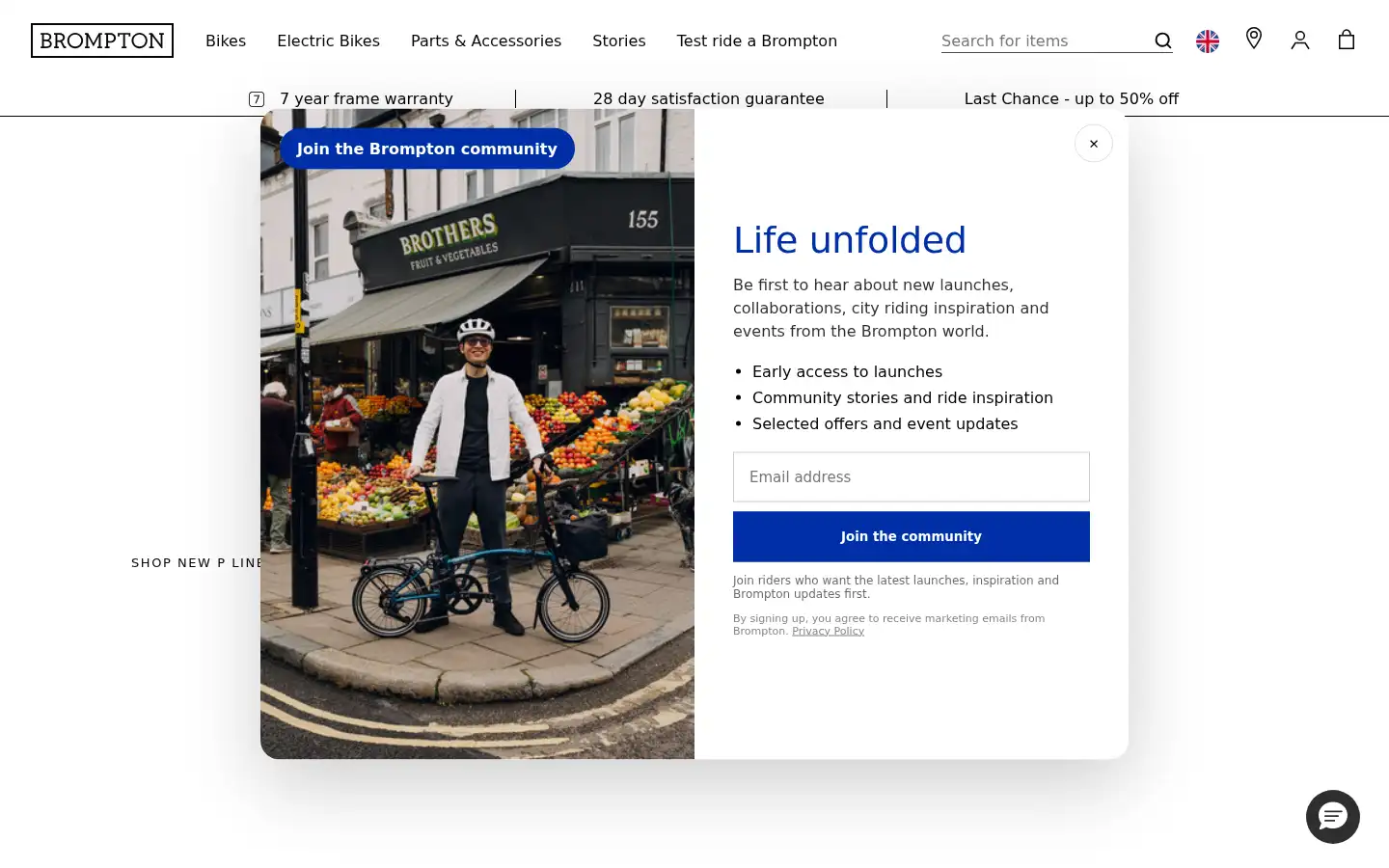The image size is (1389, 868).
Task: Select Test ride a Brompton
Action: pyautogui.click(x=757, y=41)
